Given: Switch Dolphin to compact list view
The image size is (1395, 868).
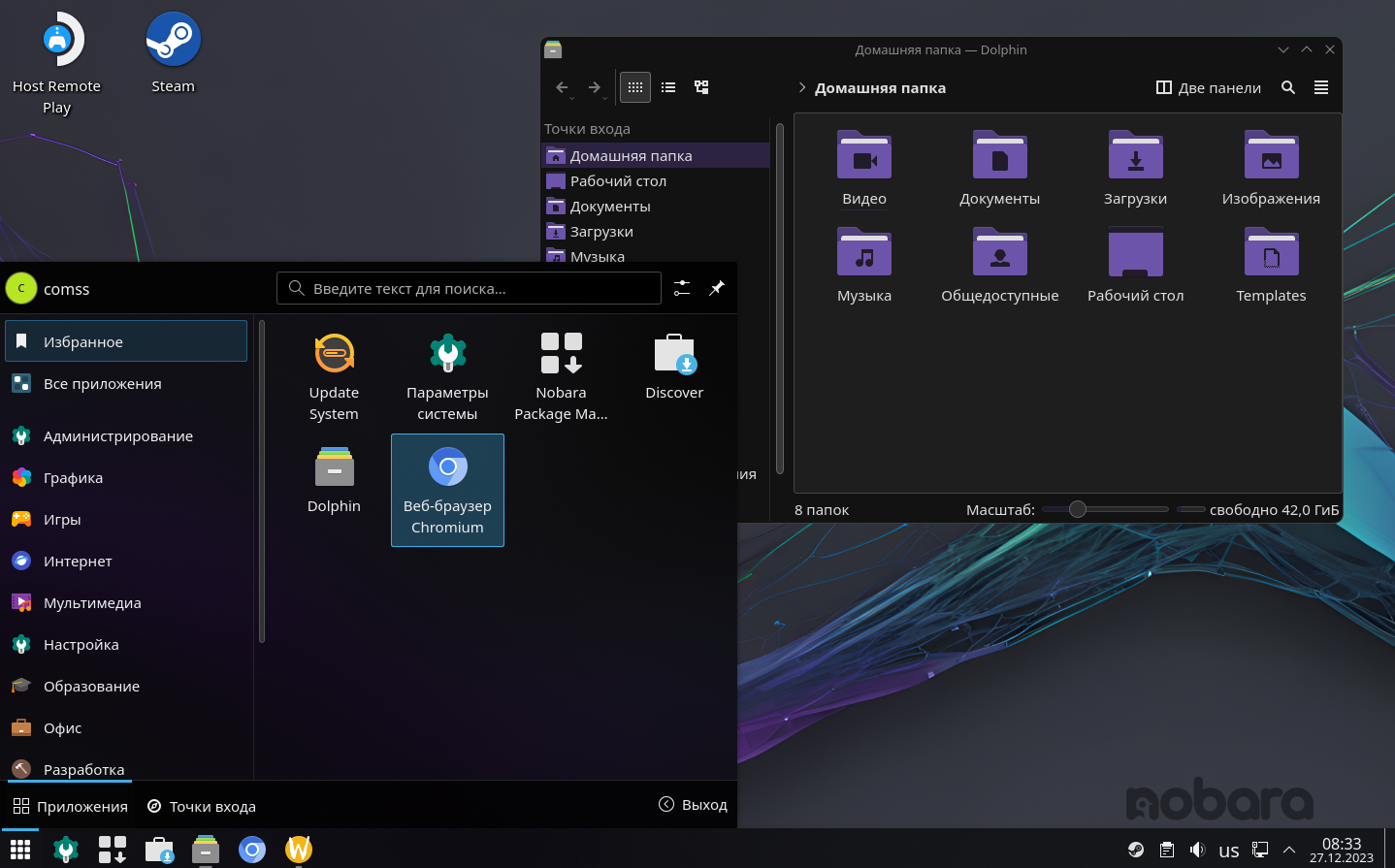Looking at the screenshot, I should [668, 87].
